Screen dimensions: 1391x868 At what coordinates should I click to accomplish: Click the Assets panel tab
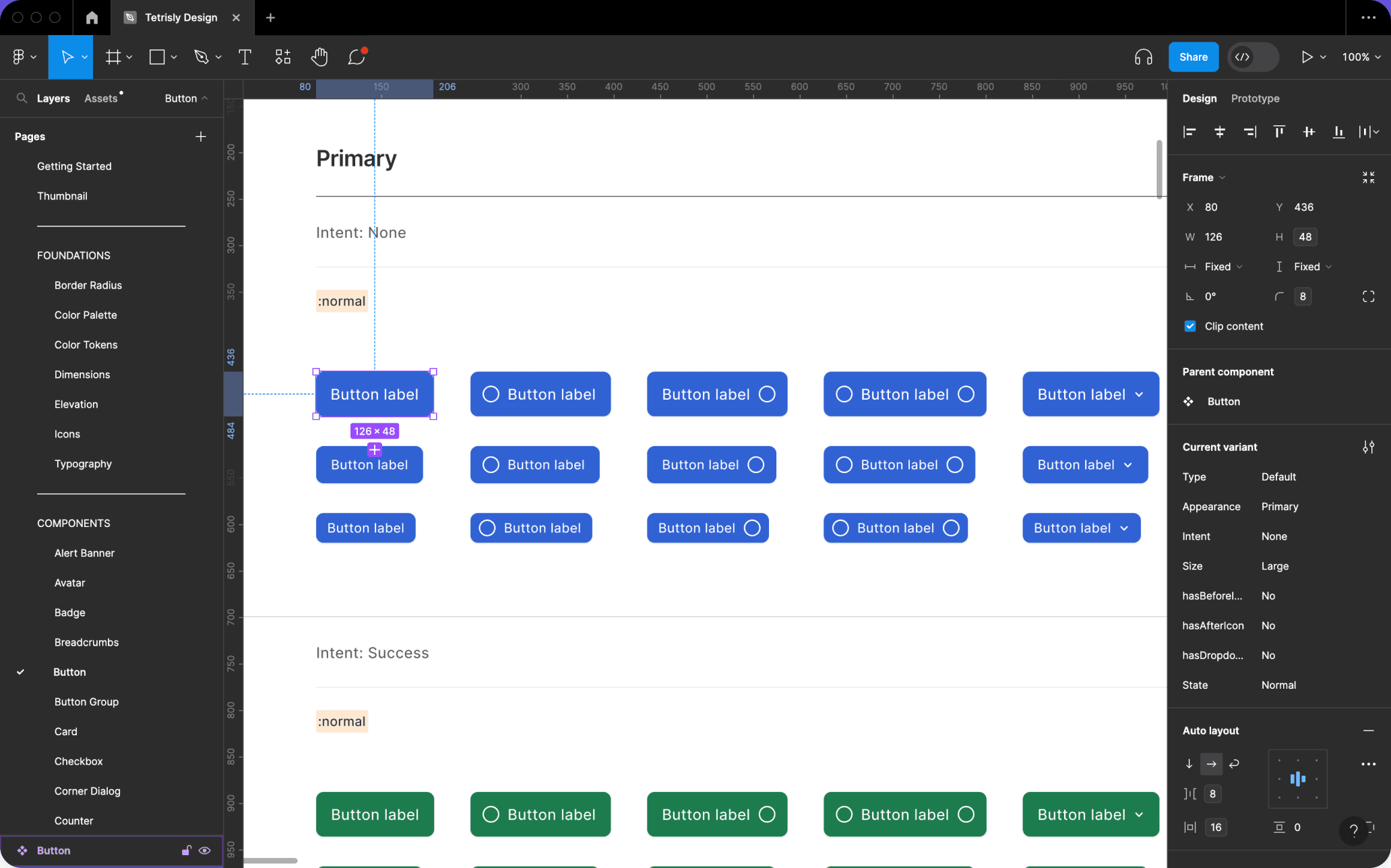click(x=100, y=98)
